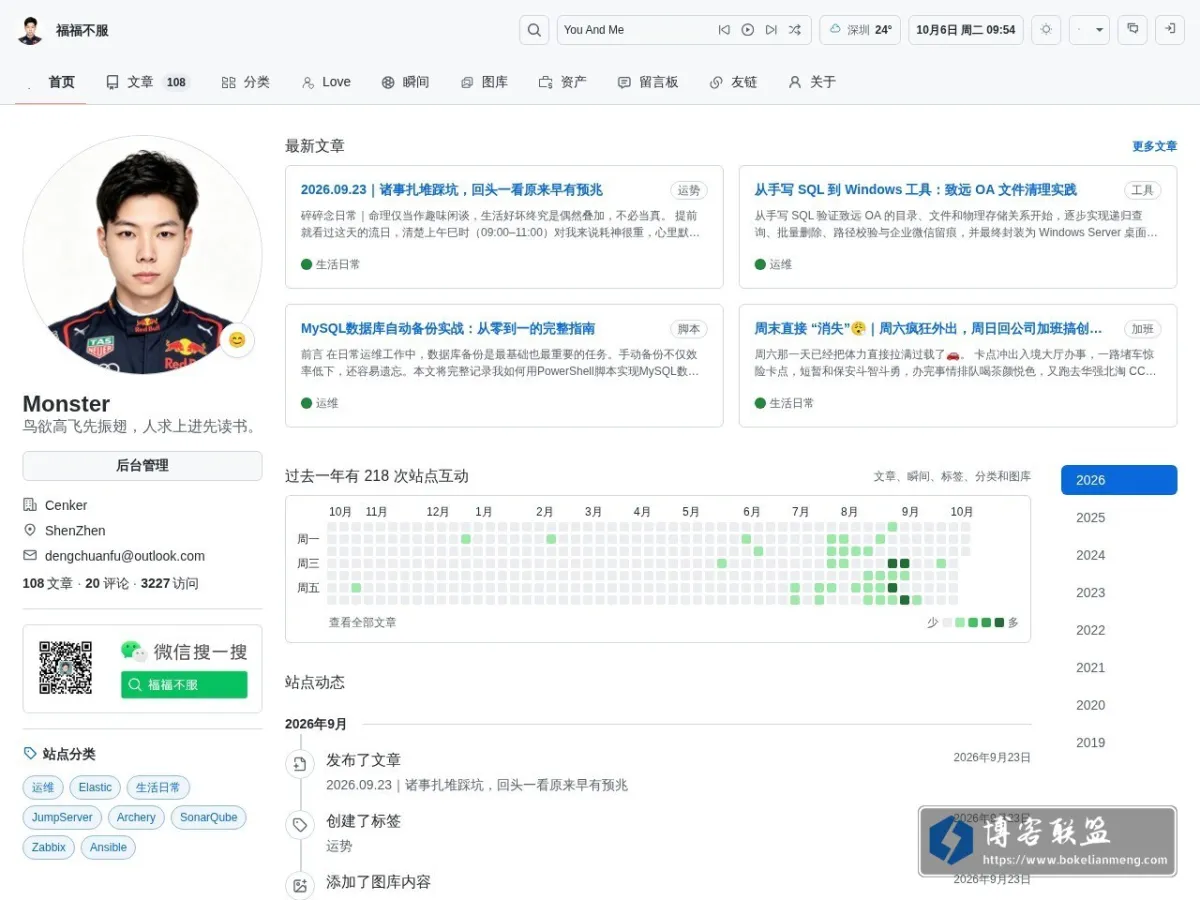
Task: Open the 友链 friend links nav item
Action: pos(733,82)
